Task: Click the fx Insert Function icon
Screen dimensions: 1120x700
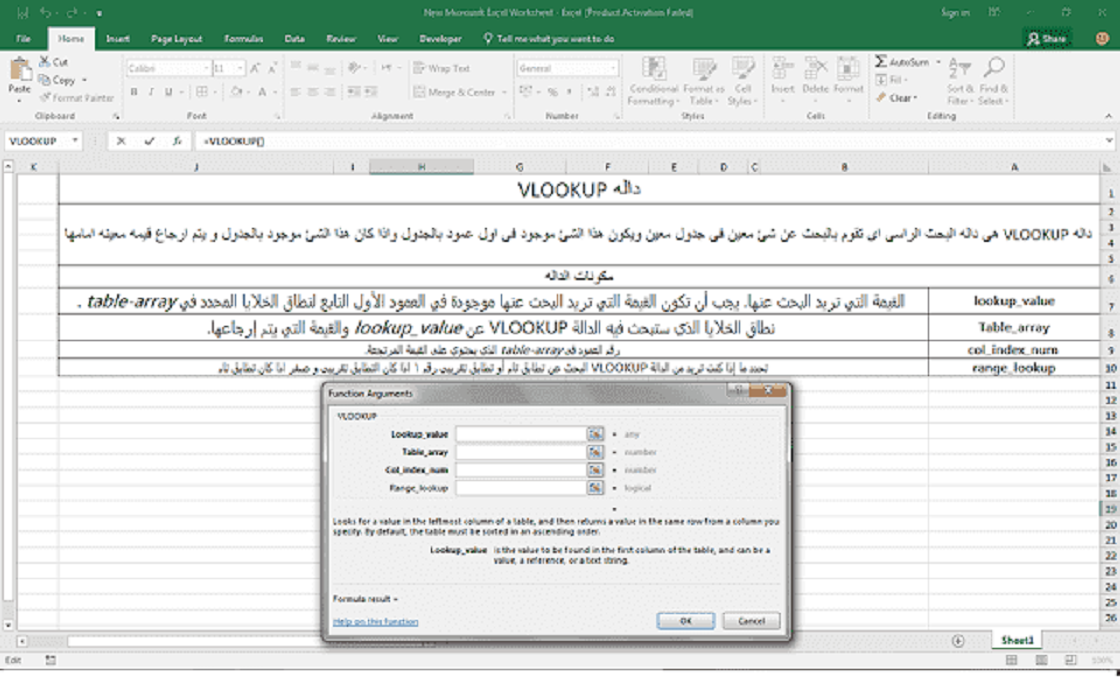Action: pos(176,141)
